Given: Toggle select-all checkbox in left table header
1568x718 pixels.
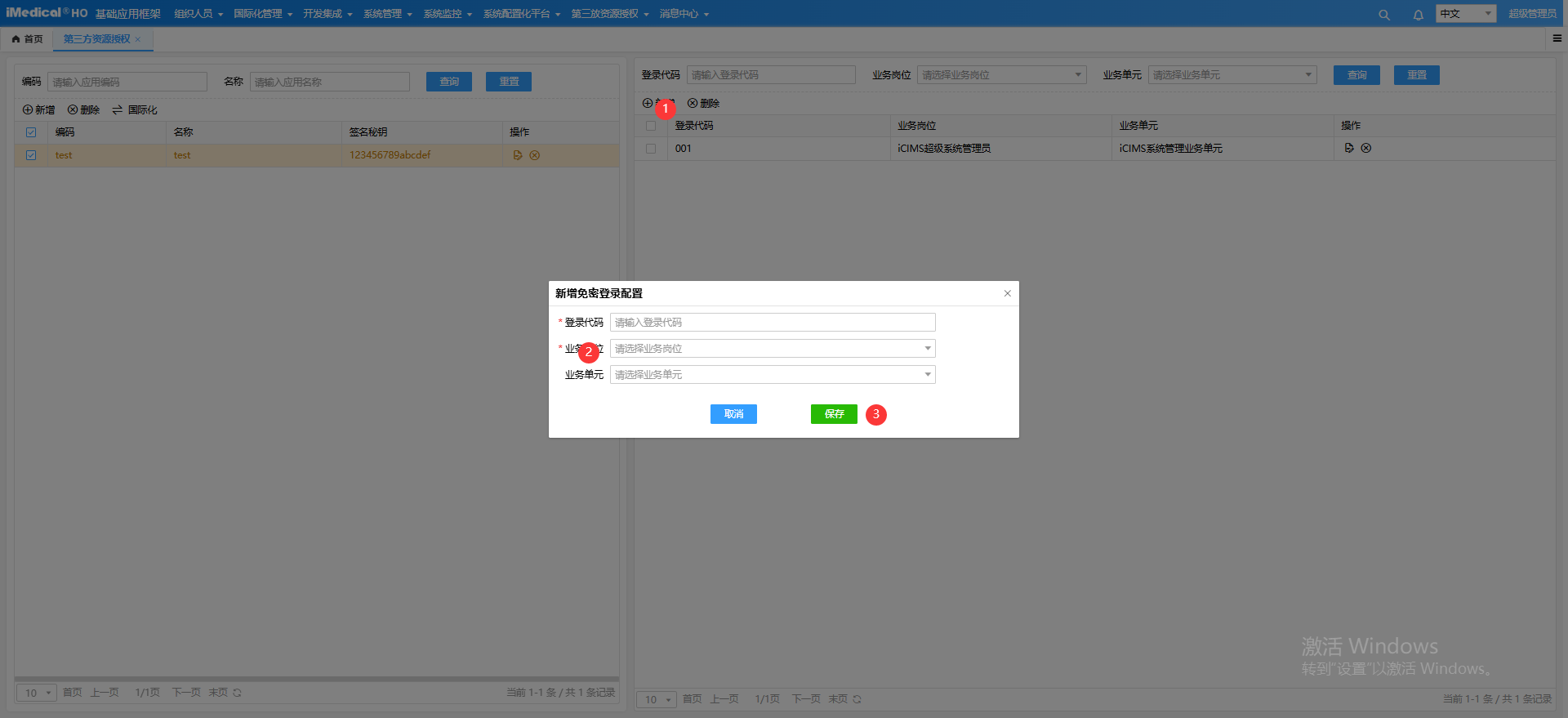Looking at the screenshot, I should (x=31, y=132).
